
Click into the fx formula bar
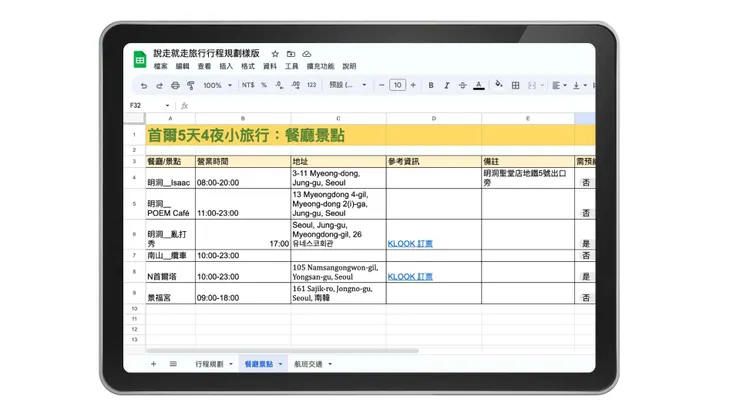[387, 105]
